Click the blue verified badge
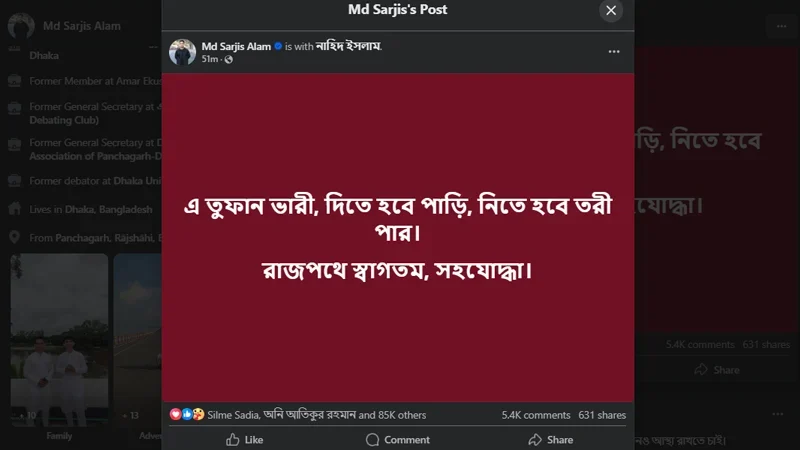The width and height of the screenshot is (800, 450). [278, 46]
